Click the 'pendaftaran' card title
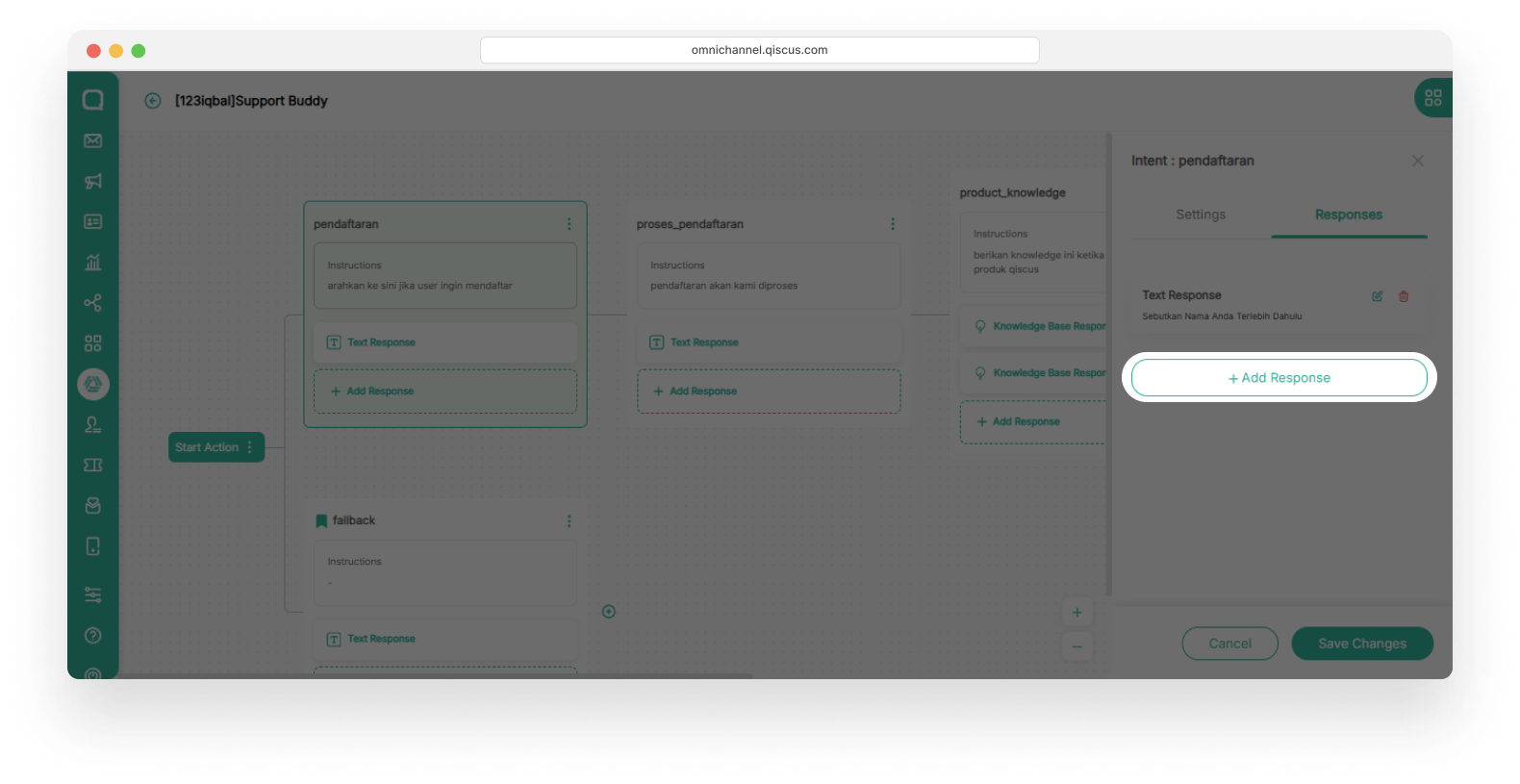This screenshot has height=784, width=1520. click(x=346, y=224)
